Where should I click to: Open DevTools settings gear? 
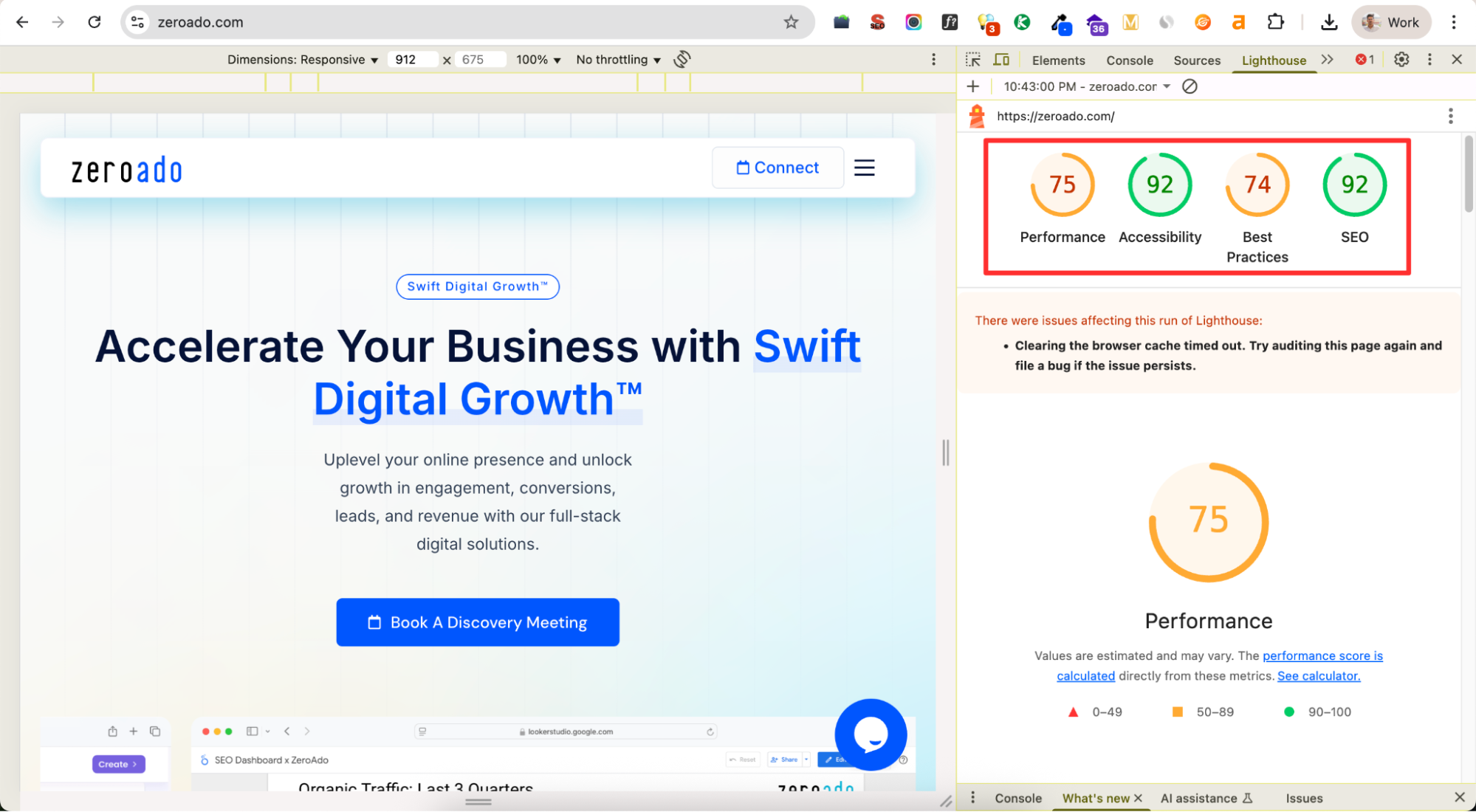pos(1401,60)
